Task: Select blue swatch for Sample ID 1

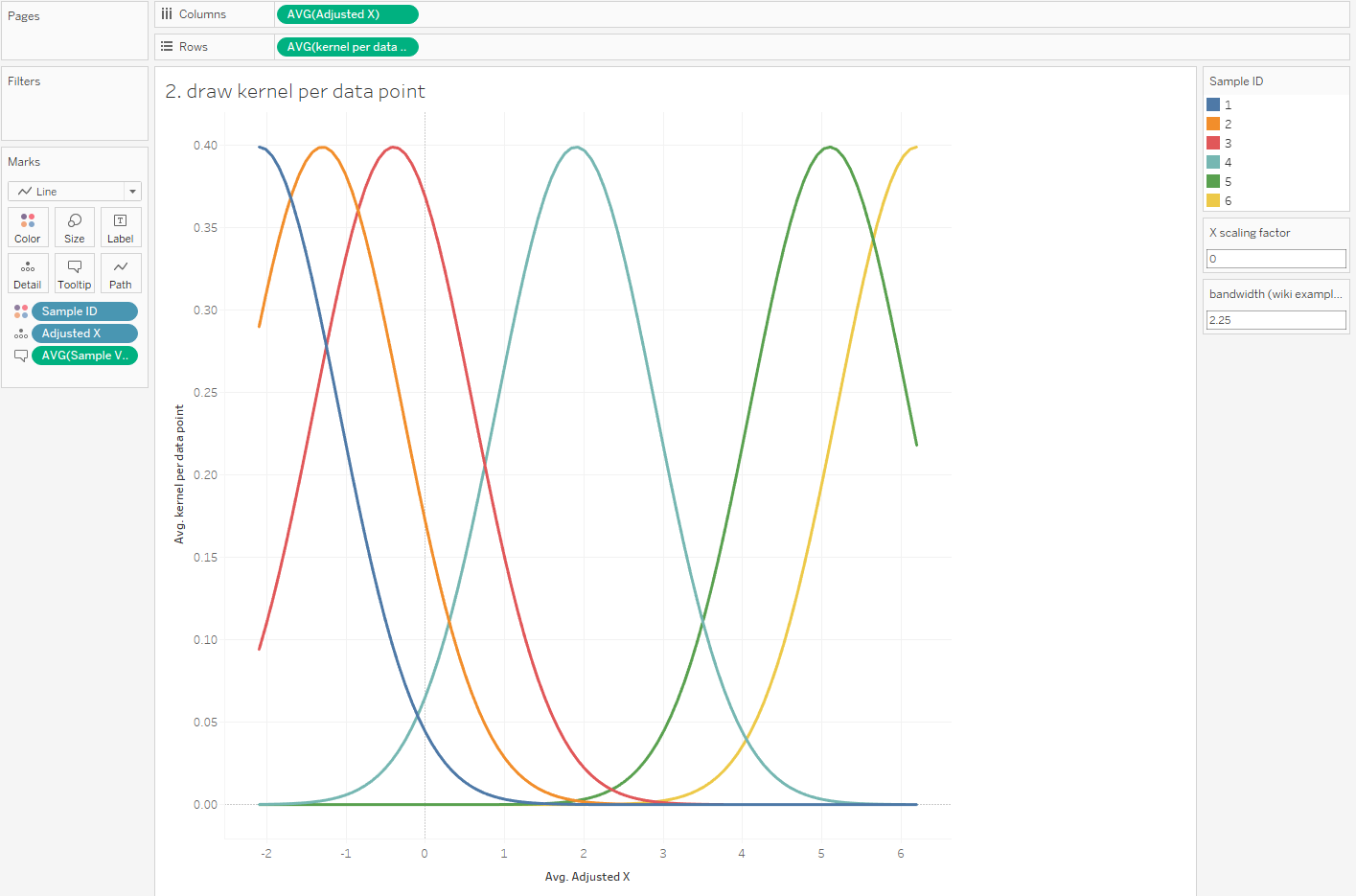Action: tap(1213, 104)
